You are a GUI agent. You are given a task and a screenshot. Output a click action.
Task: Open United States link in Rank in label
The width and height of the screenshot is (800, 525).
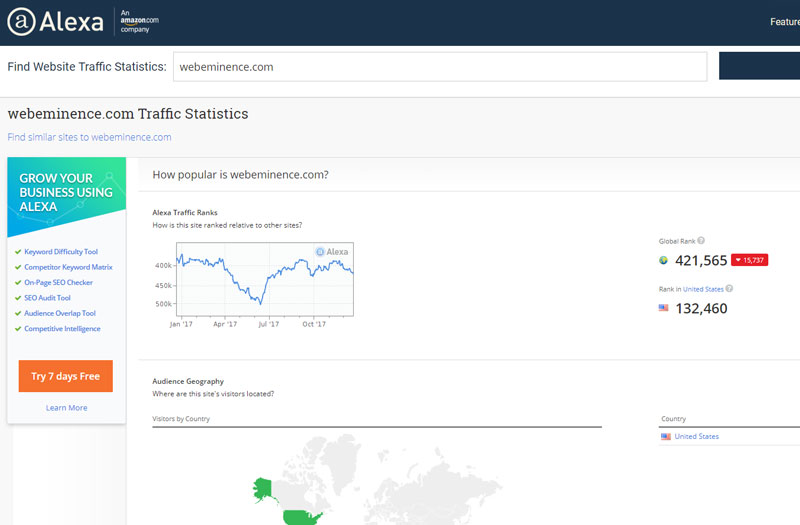[x=703, y=289]
